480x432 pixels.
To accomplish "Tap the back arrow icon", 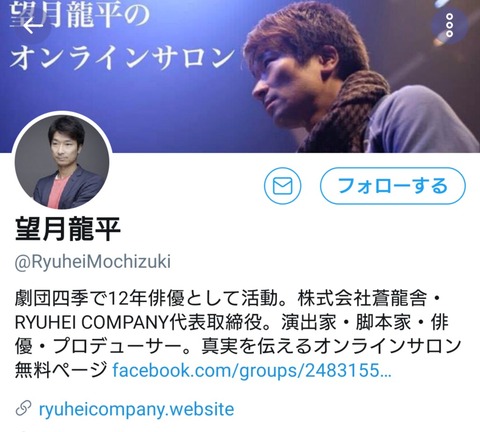I will pos(33,25).
